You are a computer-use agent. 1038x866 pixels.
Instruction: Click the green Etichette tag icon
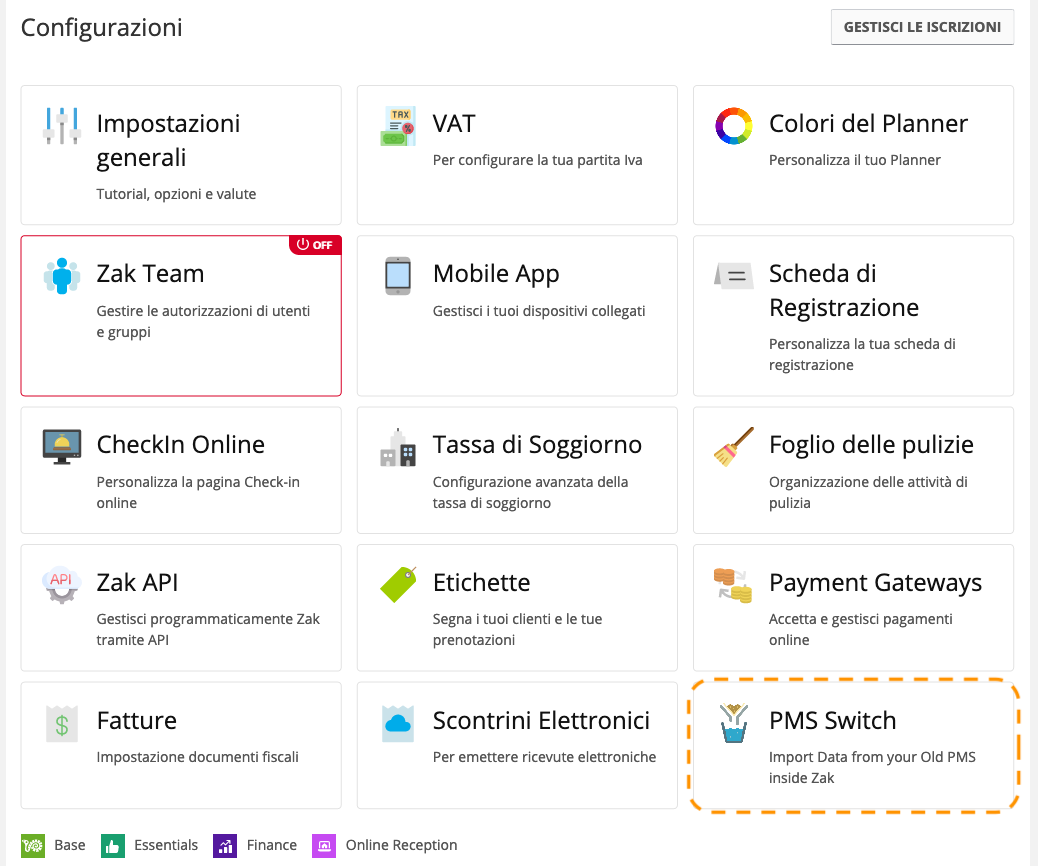(398, 585)
